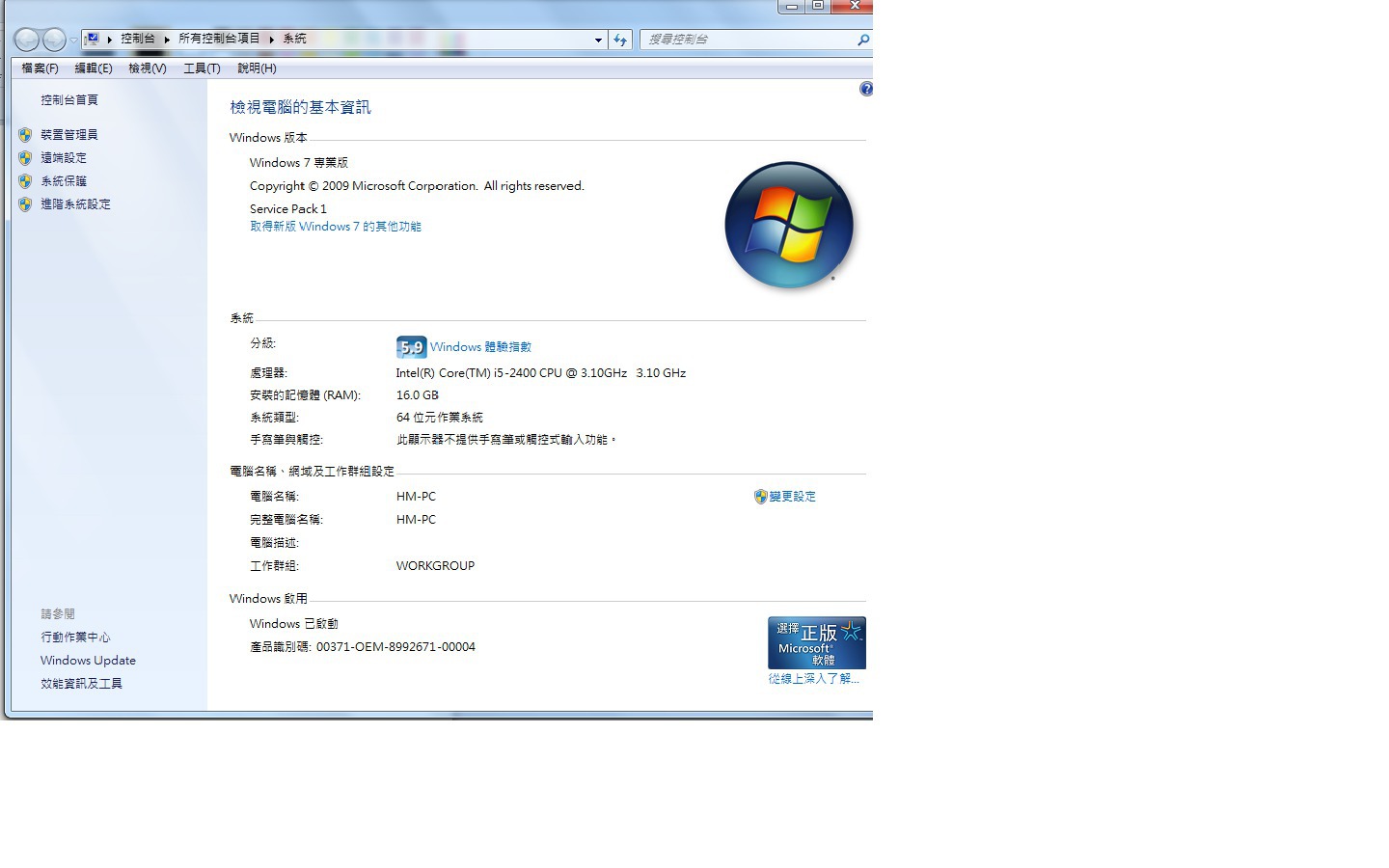The height and width of the screenshot is (868, 1389).
Task: Go to 控制台首頁 in the sidebar
Action: tap(69, 100)
